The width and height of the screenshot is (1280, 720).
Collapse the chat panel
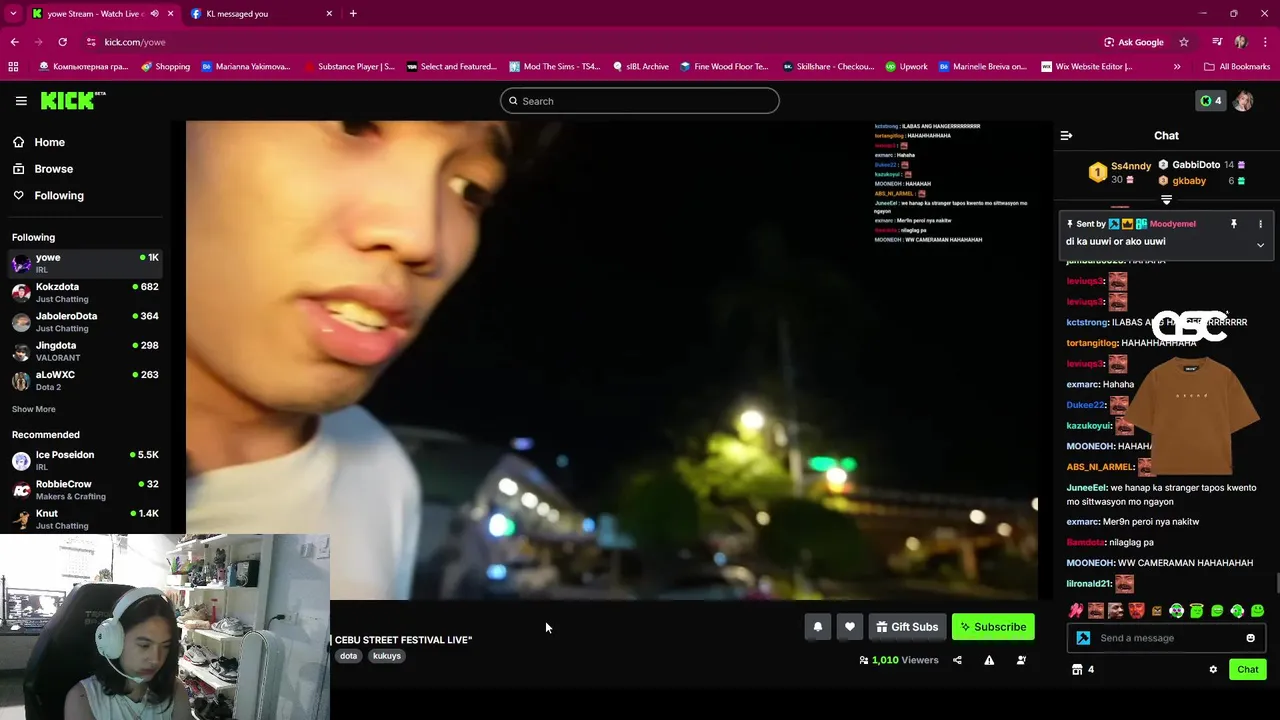pos(1066,135)
